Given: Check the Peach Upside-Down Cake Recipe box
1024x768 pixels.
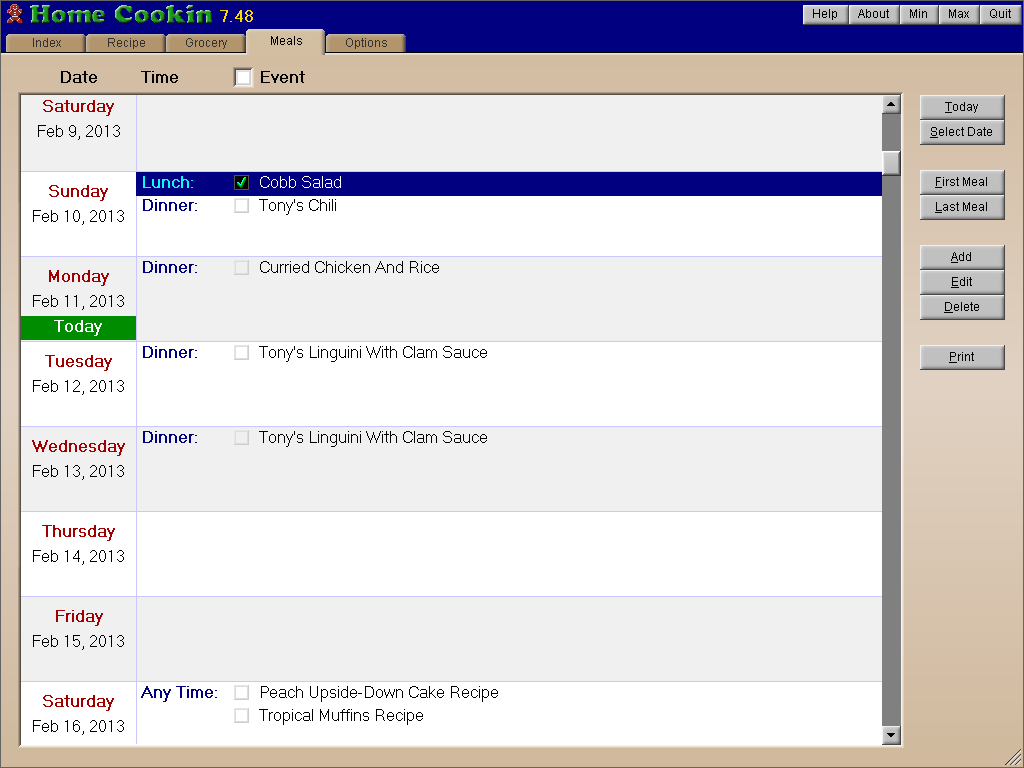Looking at the screenshot, I should pos(241,693).
